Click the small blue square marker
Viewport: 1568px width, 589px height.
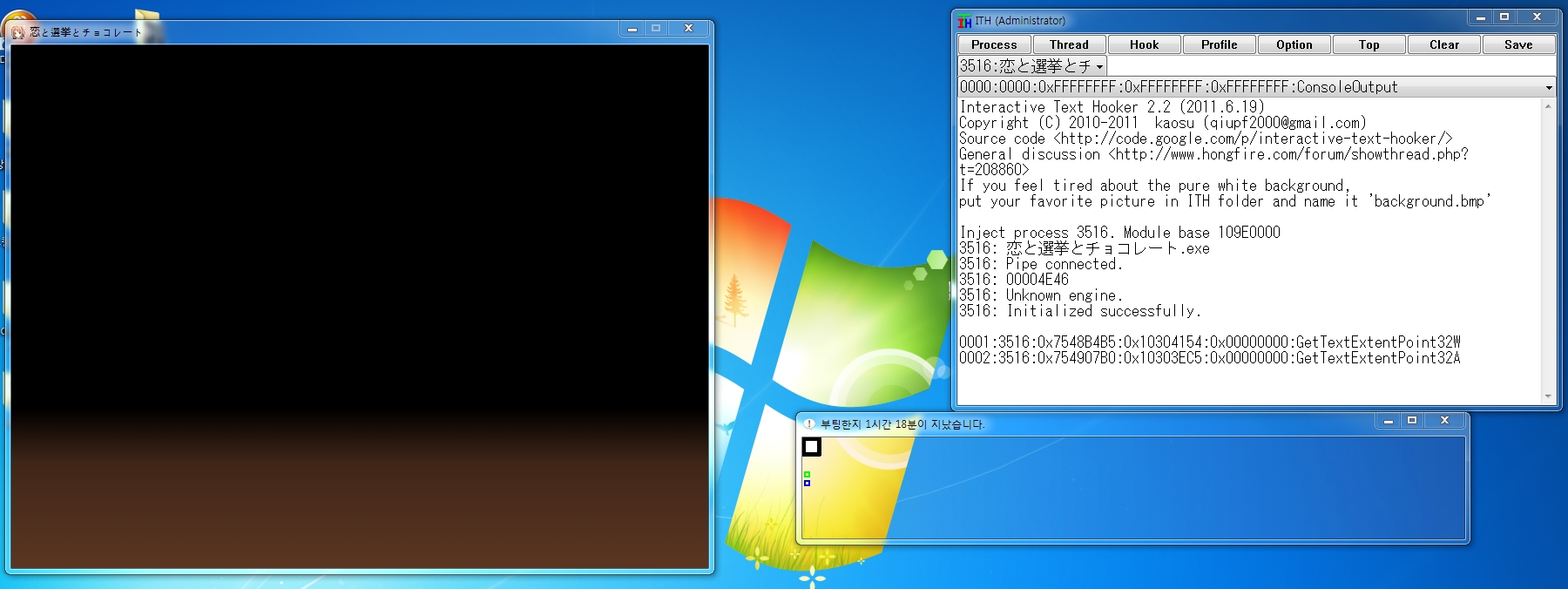[x=807, y=483]
